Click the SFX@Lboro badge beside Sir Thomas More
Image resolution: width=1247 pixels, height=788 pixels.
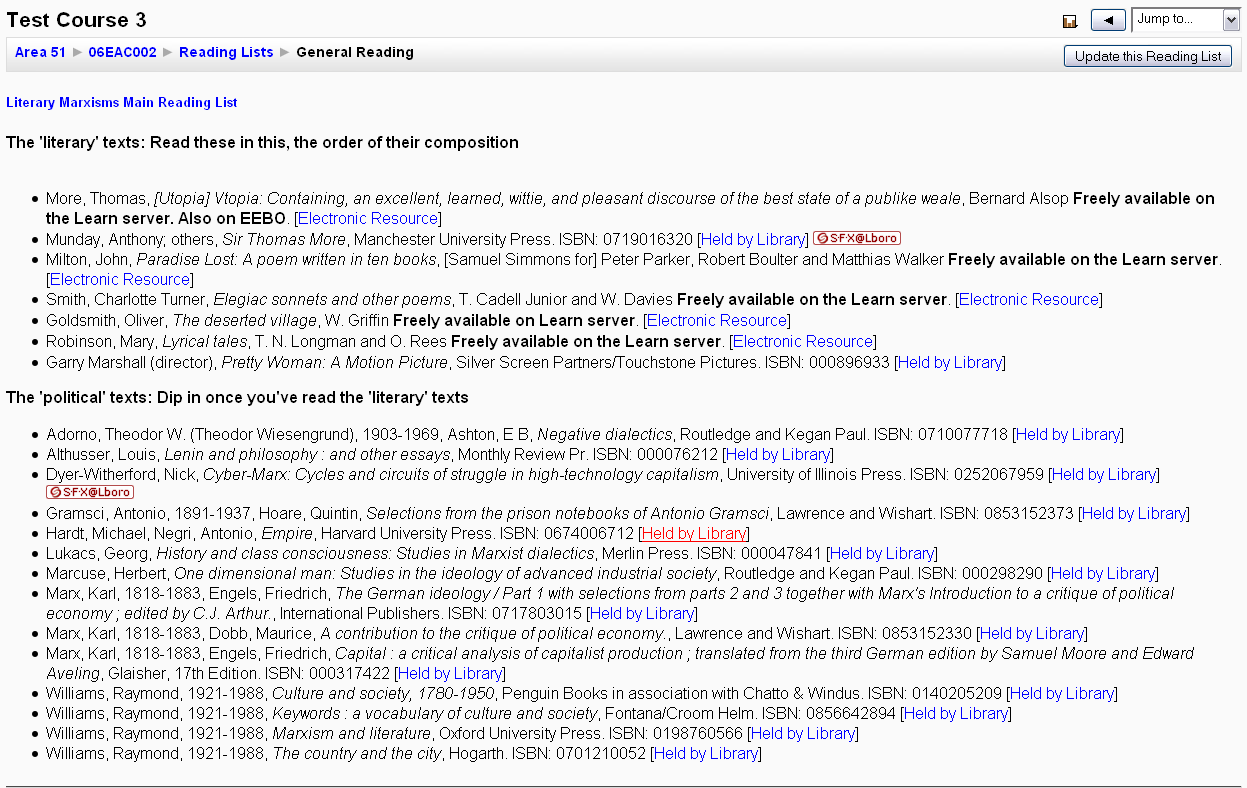(x=856, y=239)
